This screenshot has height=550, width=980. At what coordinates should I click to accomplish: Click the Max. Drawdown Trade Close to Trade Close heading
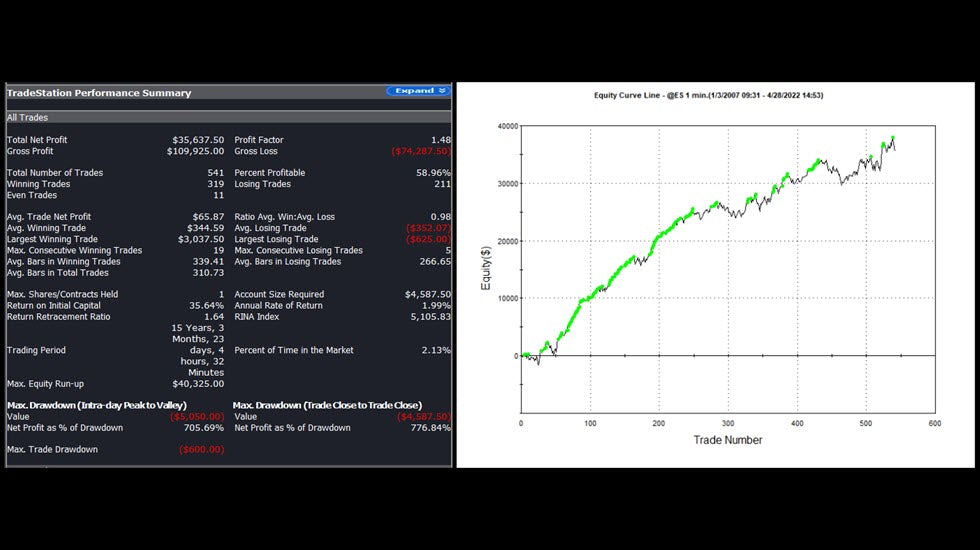point(328,405)
